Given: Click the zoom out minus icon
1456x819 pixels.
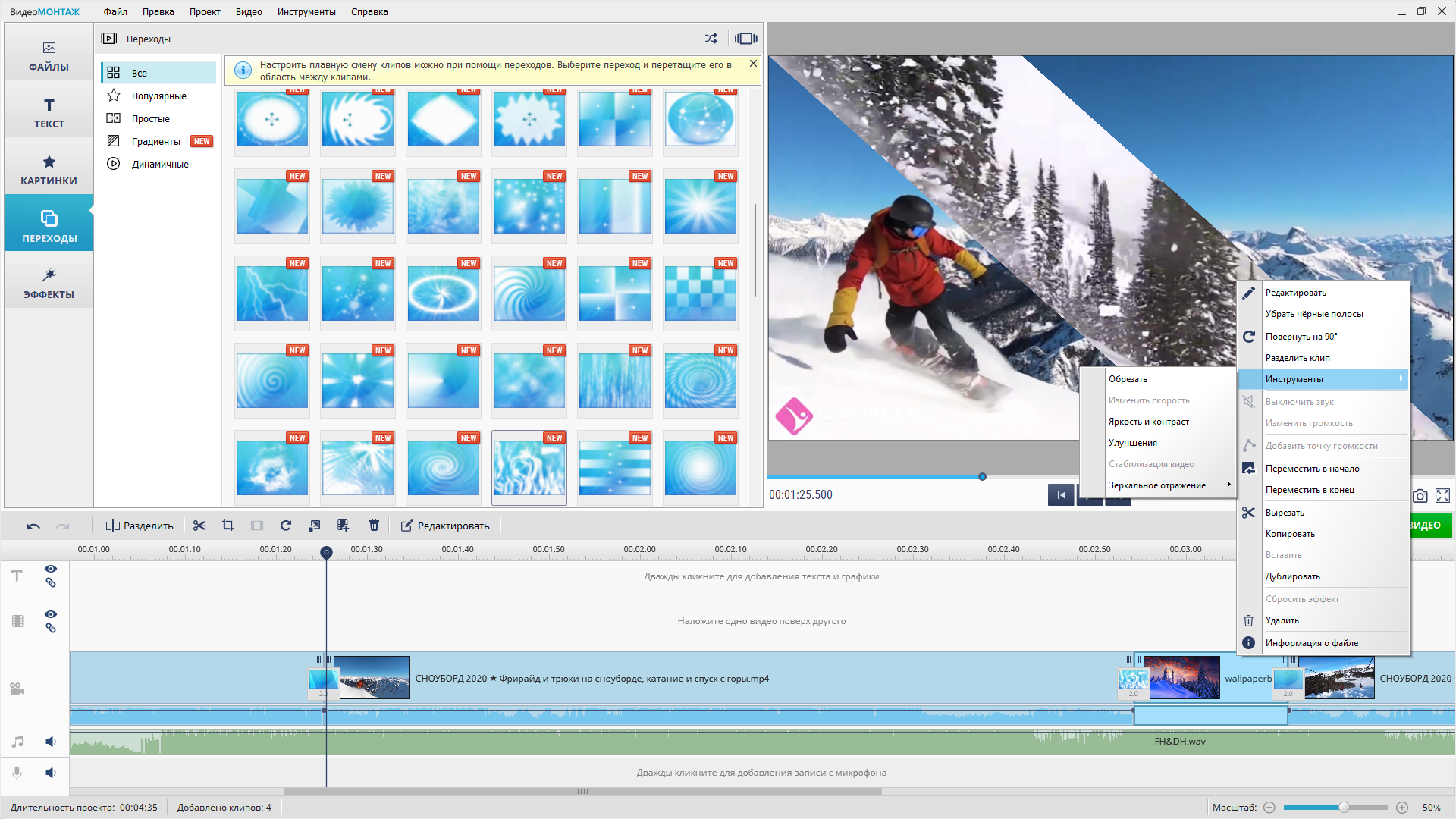Looking at the screenshot, I should (1269, 808).
